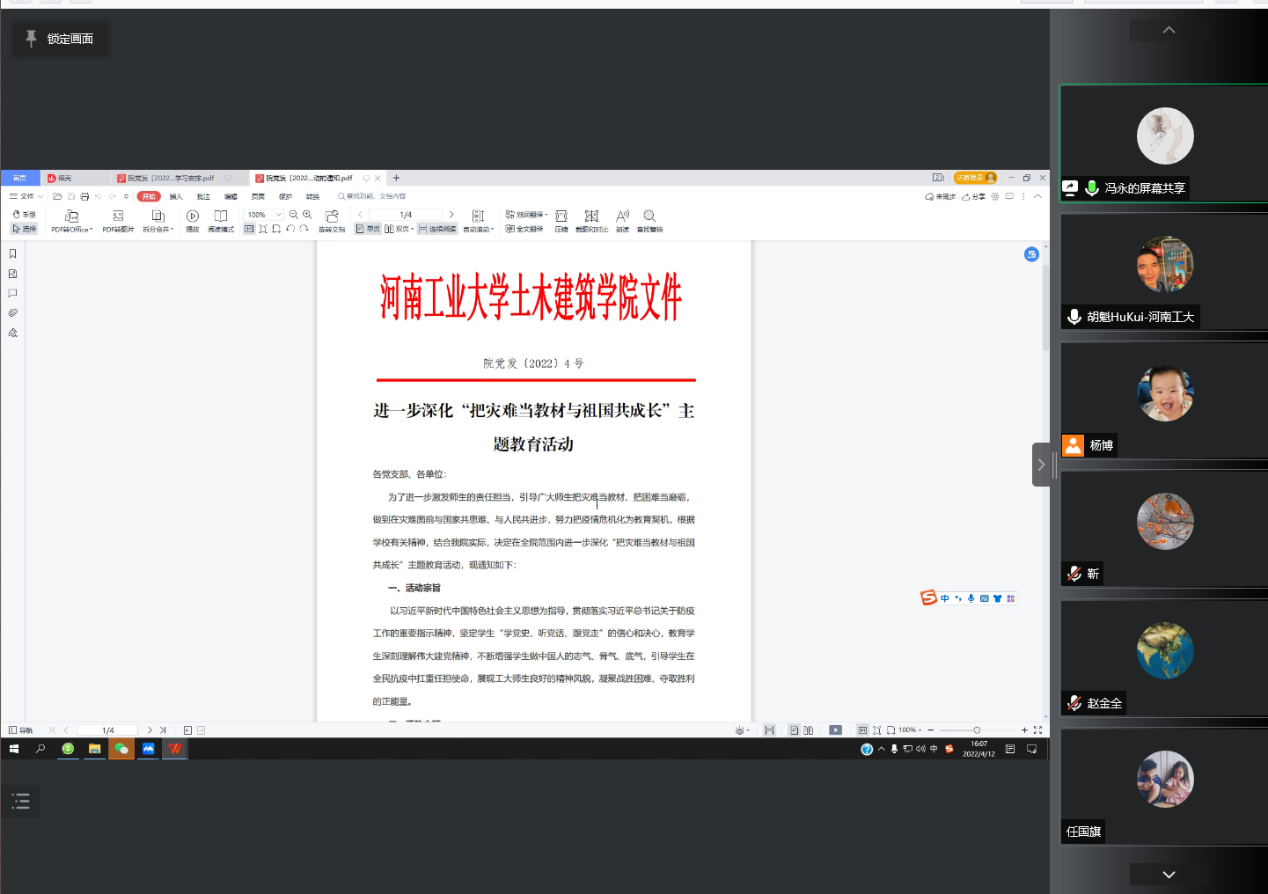
Task: Click the fullscreen icon in status bar
Action: pyautogui.click(x=1039, y=730)
